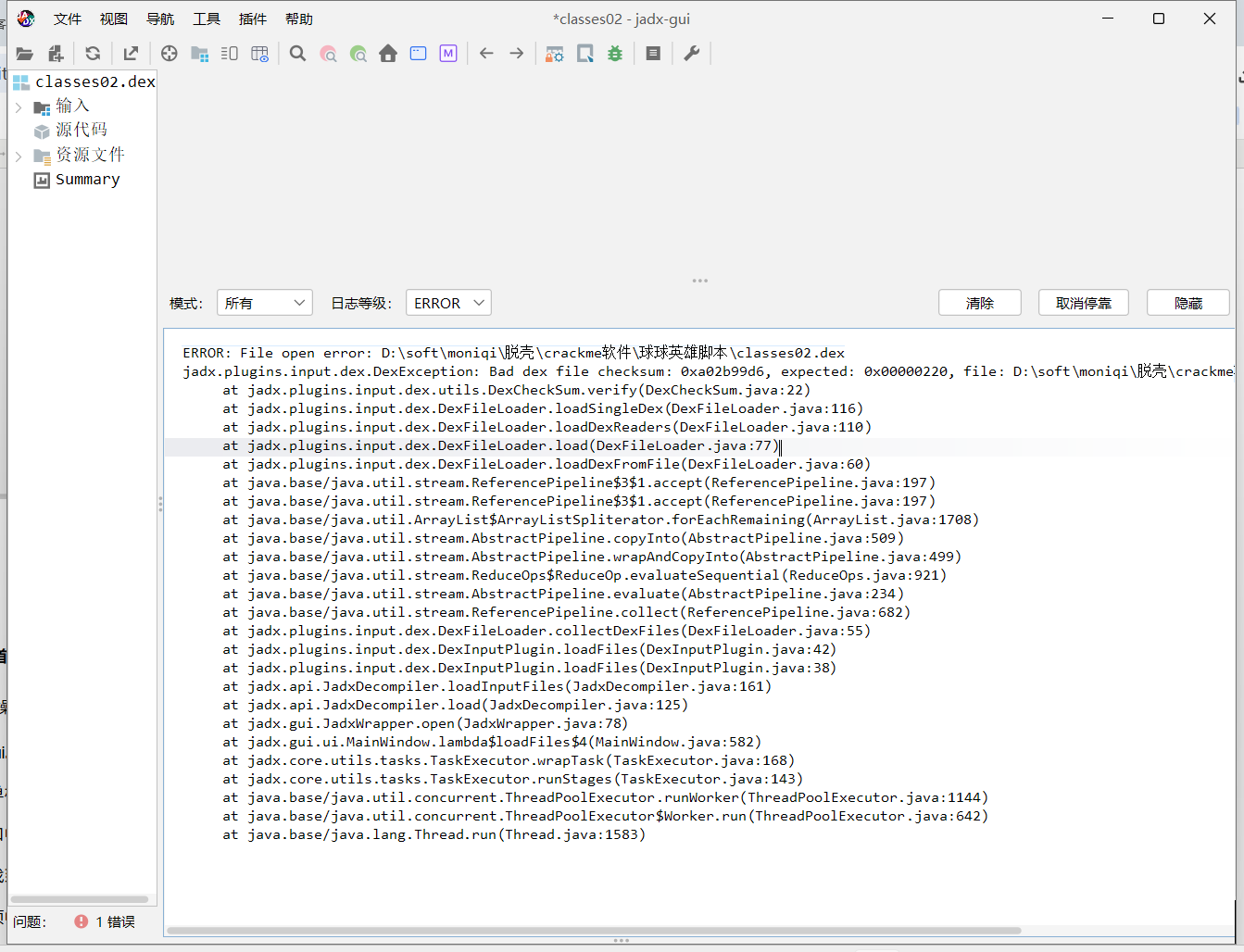
Task: Click the Thread.run stack trace line
Action: point(434,834)
